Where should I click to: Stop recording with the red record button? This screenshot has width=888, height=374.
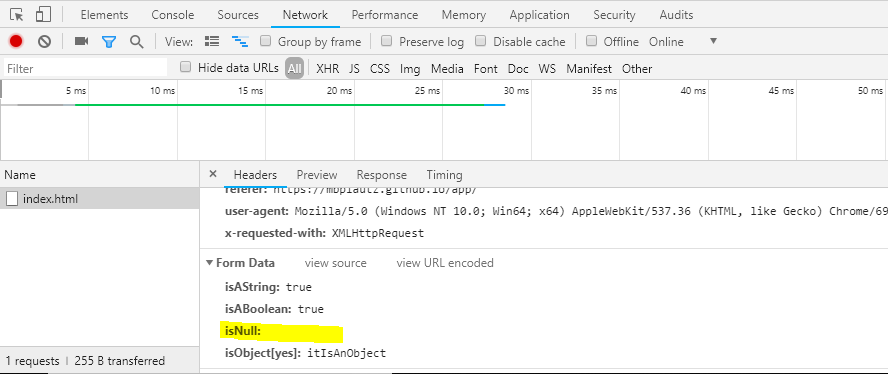pyautogui.click(x=16, y=41)
